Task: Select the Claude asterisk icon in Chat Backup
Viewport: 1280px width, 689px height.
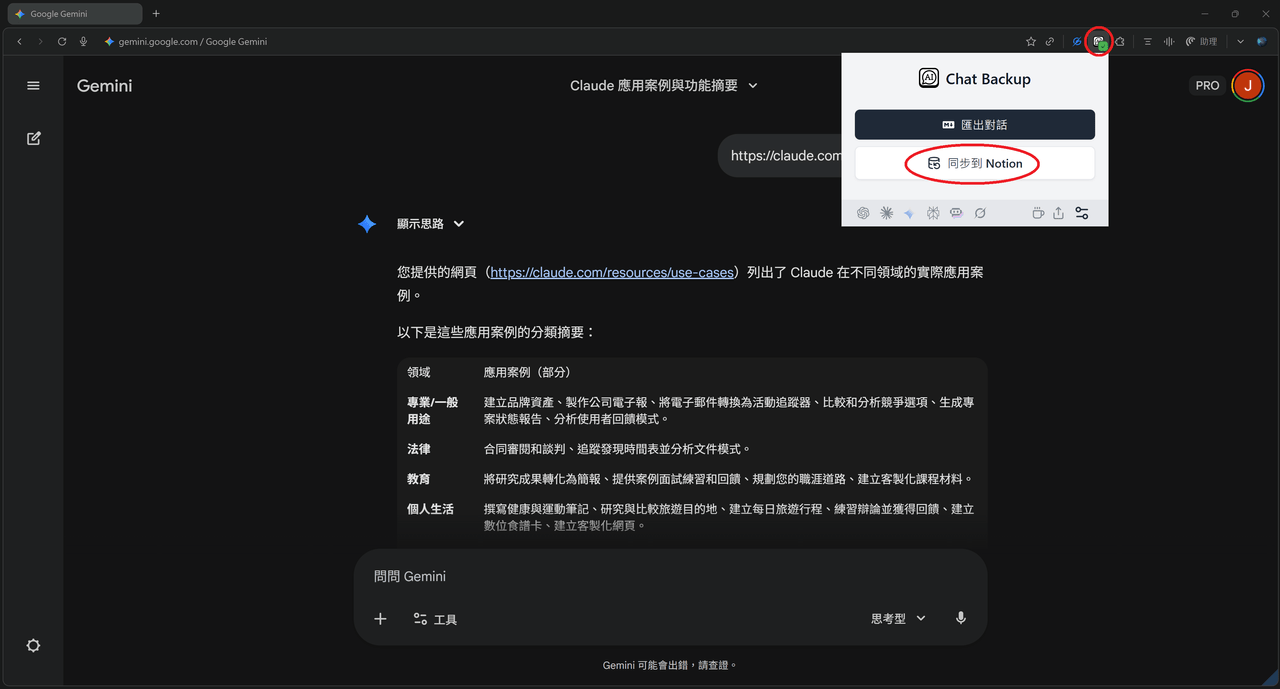Action: (x=886, y=213)
